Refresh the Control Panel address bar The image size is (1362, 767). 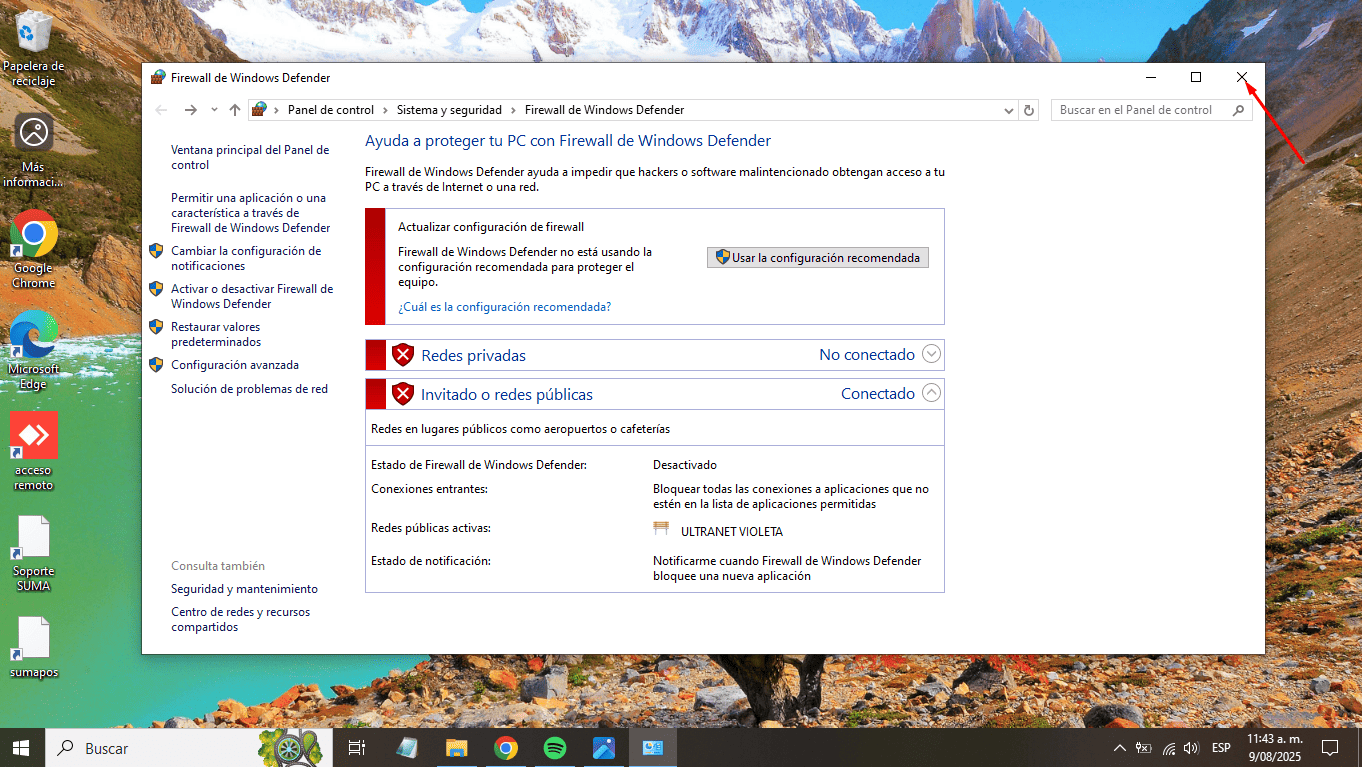[1029, 110]
